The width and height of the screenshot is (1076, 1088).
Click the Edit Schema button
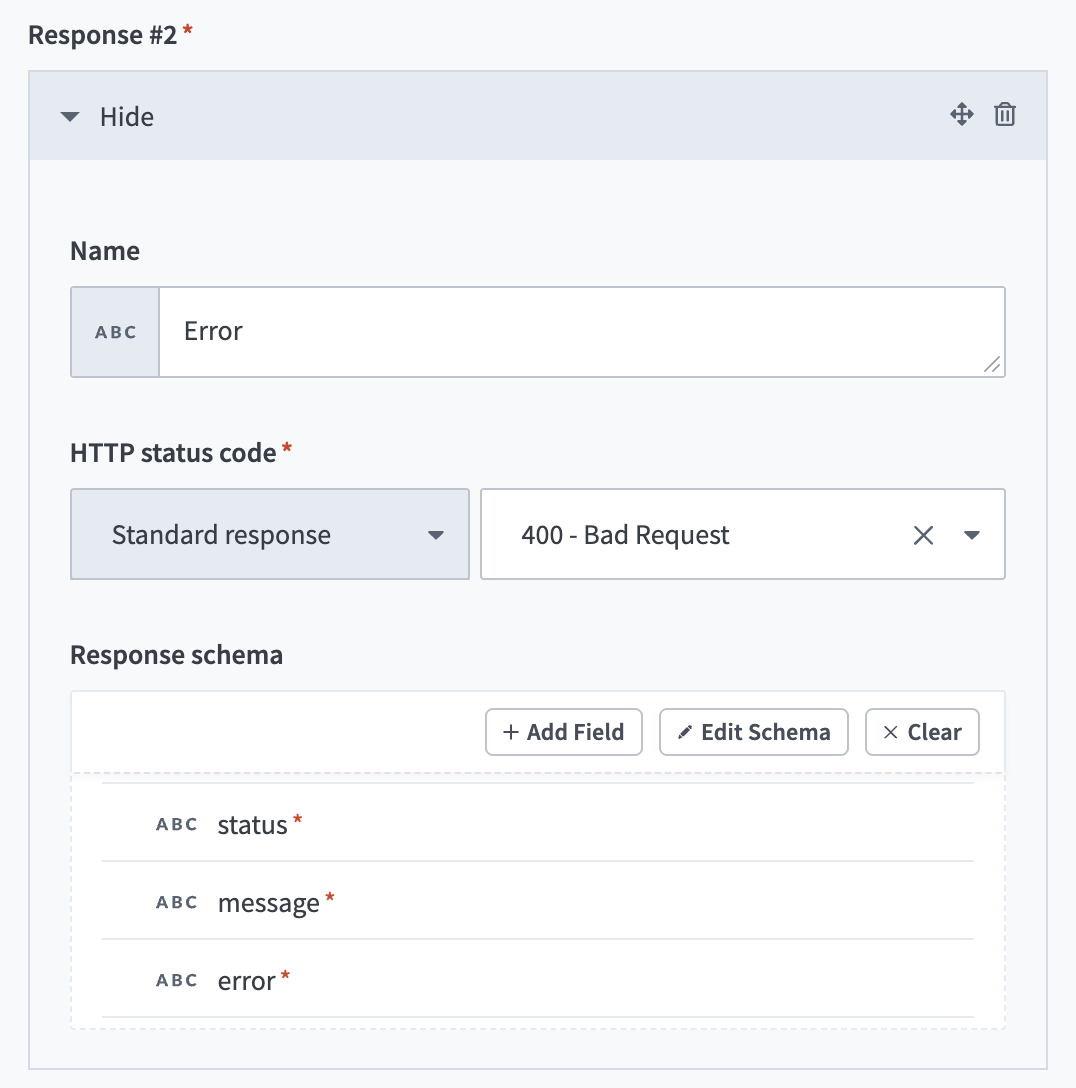point(753,732)
